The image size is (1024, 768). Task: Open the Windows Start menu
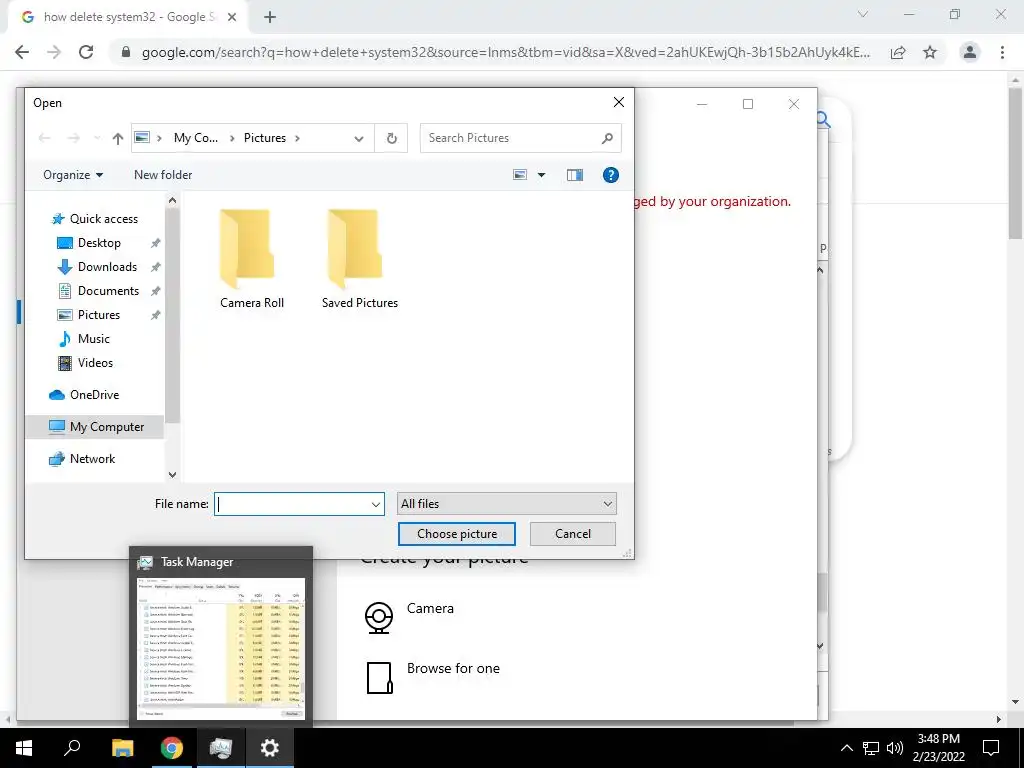pos(24,748)
